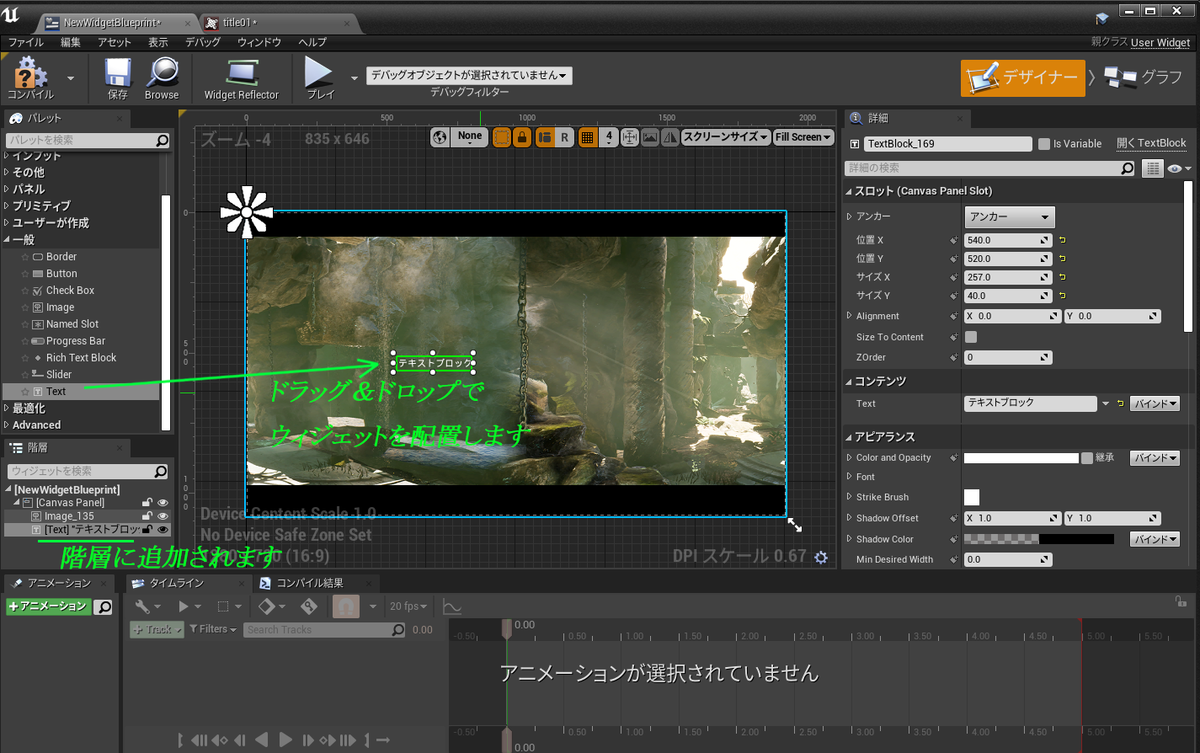1200x753 pixels.
Task: Click the Shadow Color swatch bar
Action: click(1039, 539)
